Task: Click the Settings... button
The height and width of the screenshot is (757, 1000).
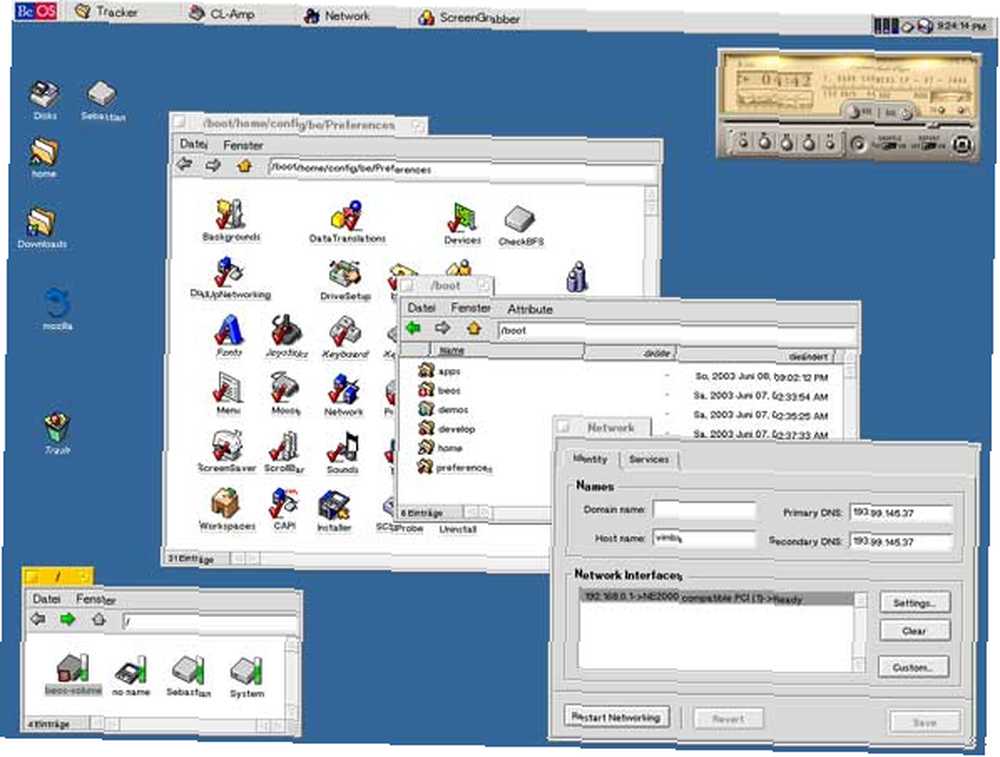Action: pyautogui.click(x=915, y=603)
